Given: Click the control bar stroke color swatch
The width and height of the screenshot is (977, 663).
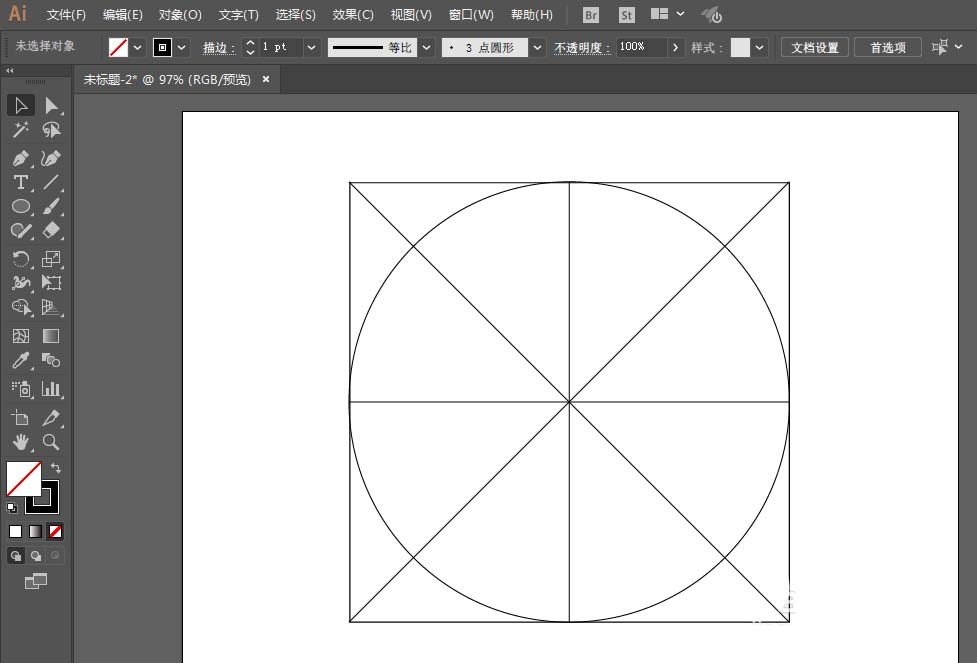Looking at the screenshot, I should click(x=163, y=47).
